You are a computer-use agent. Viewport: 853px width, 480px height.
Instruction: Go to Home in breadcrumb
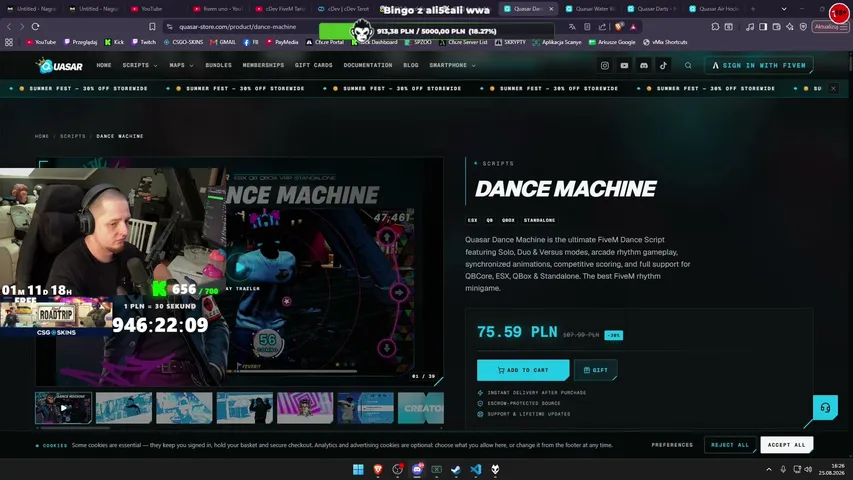42,136
